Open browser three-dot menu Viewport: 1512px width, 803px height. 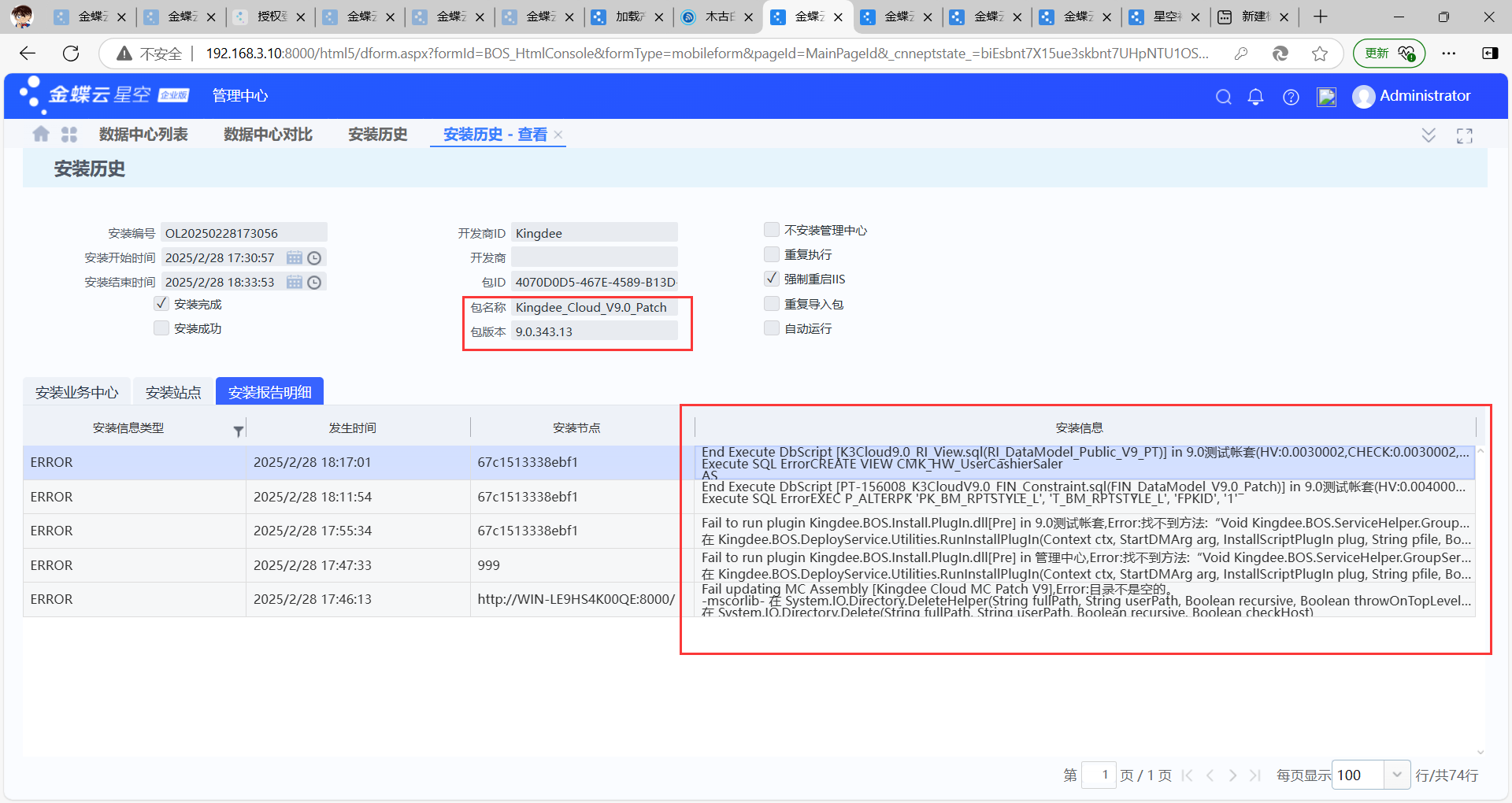click(x=1449, y=53)
